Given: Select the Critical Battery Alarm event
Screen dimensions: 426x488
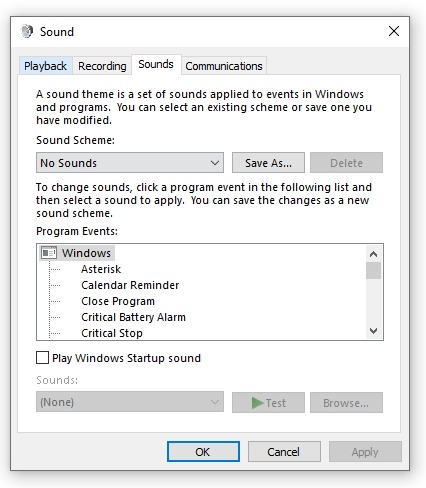Looking at the screenshot, I should (x=133, y=317).
